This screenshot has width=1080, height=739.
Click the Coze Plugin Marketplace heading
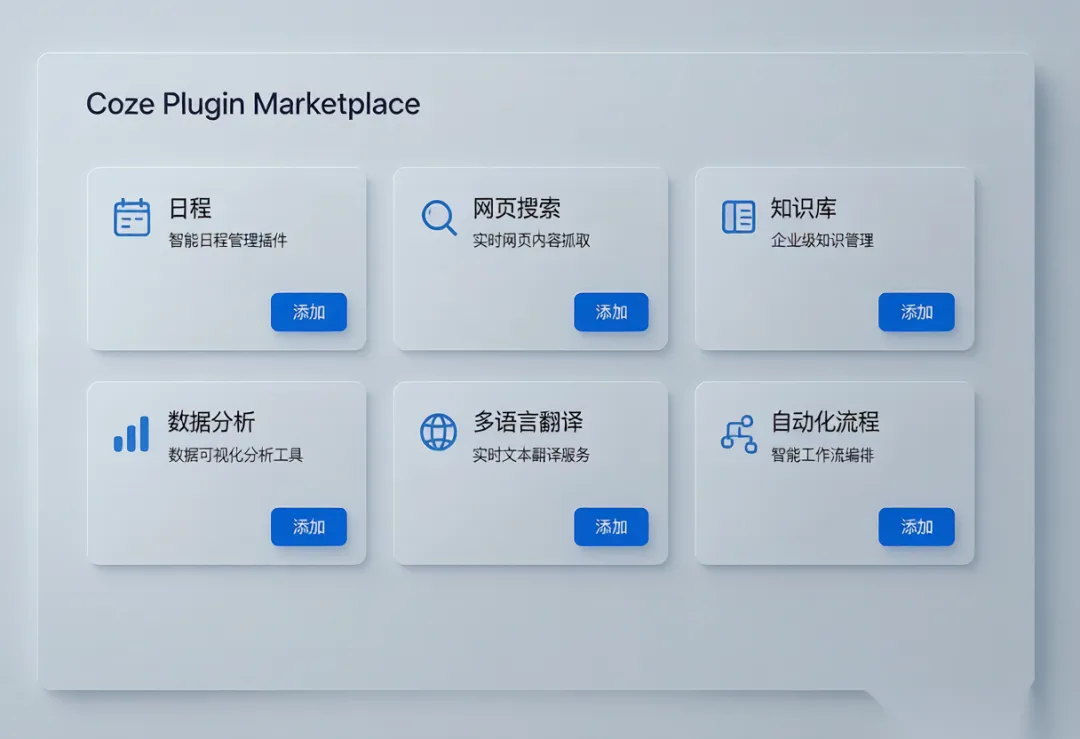(x=253, y=105)
